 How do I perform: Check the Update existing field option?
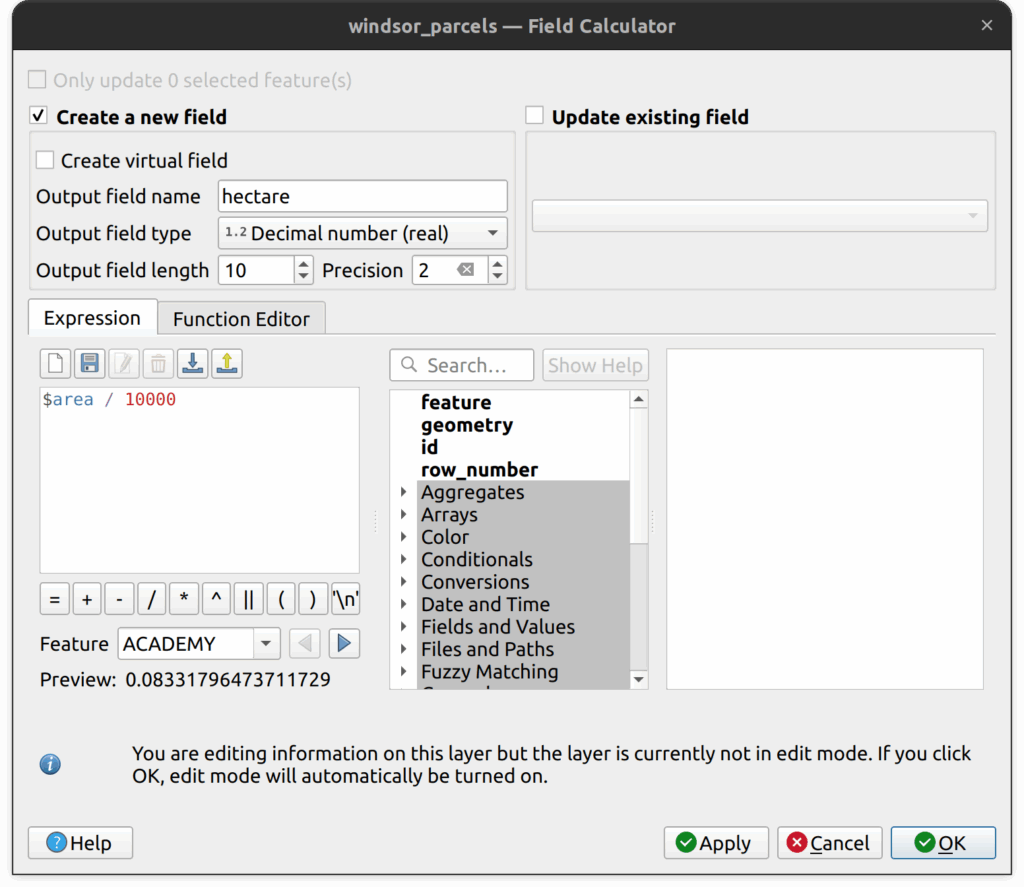535,116
